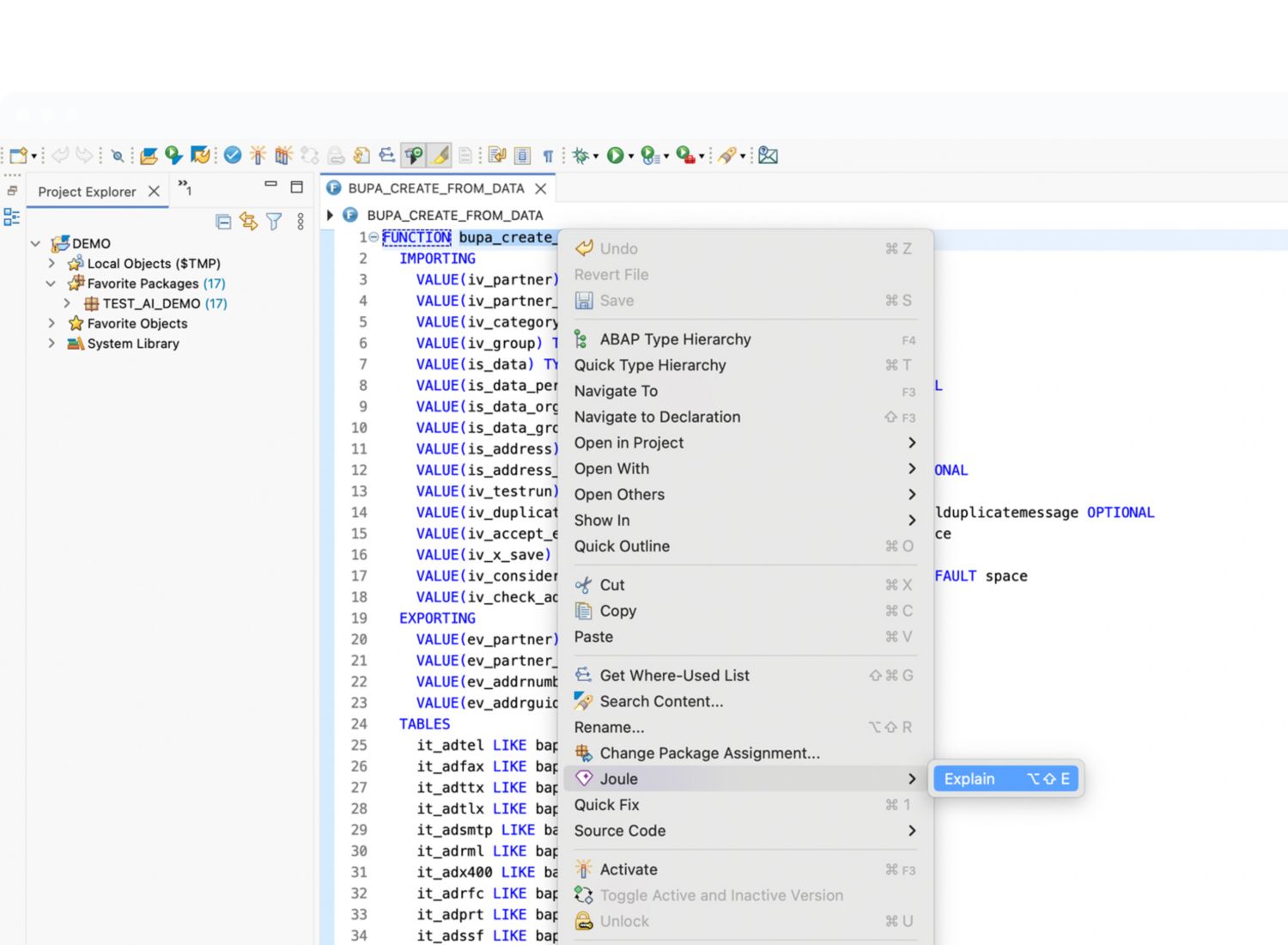The width and height of the screenshot is (1288, 945).
Task: Expand the TEST_AI_DEMO package node
Action: 67,303
